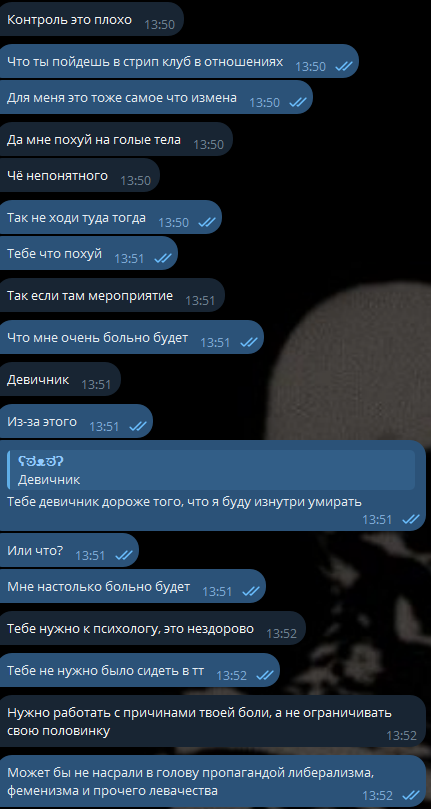Click read ticks on "Тебе не нужно было сидеть в тт"
The width and height of the screenshot is (431, 809).
[265, 675]
